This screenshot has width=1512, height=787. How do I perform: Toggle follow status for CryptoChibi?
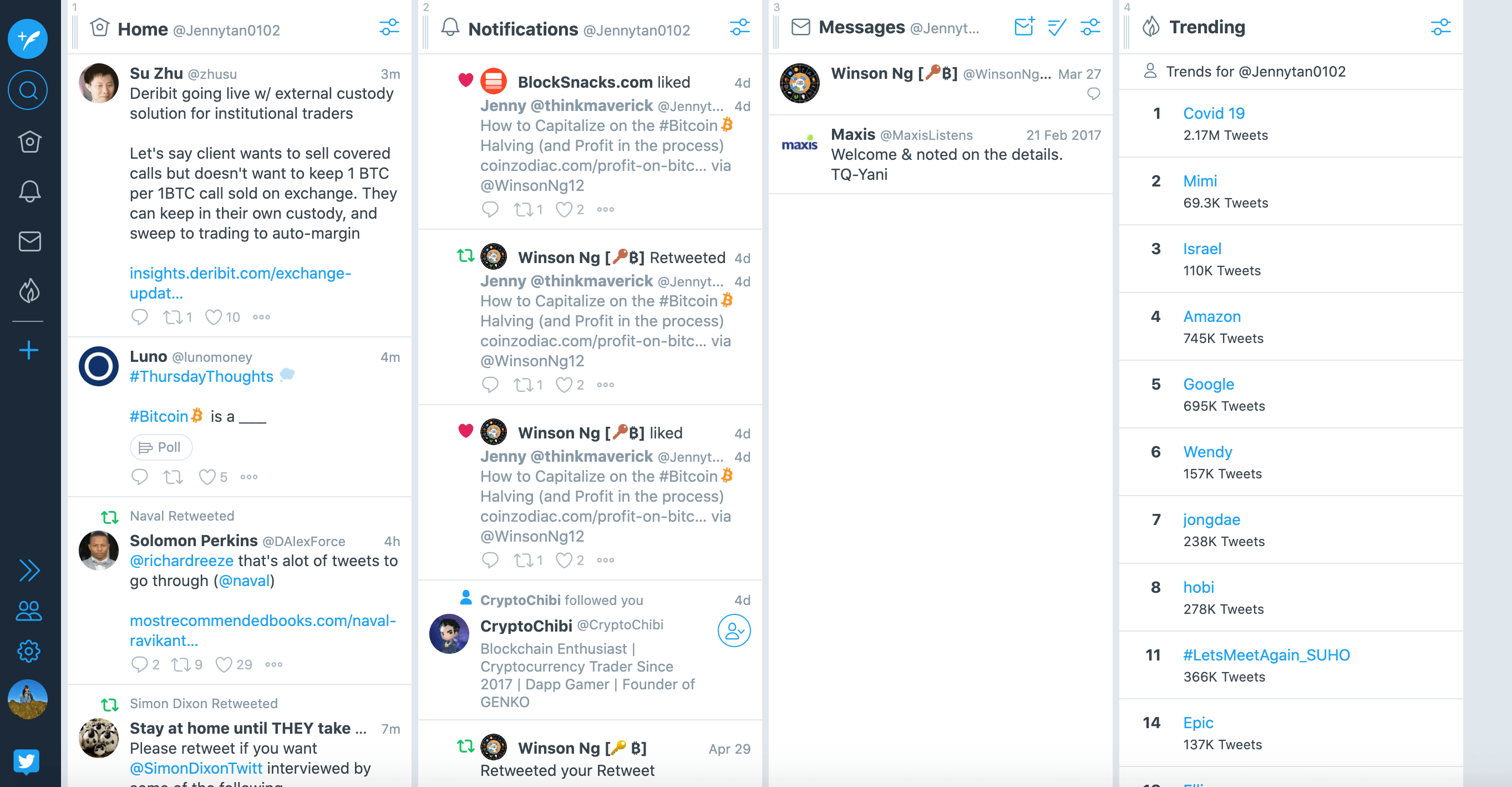pyautogui.click(x=734, y=631)
